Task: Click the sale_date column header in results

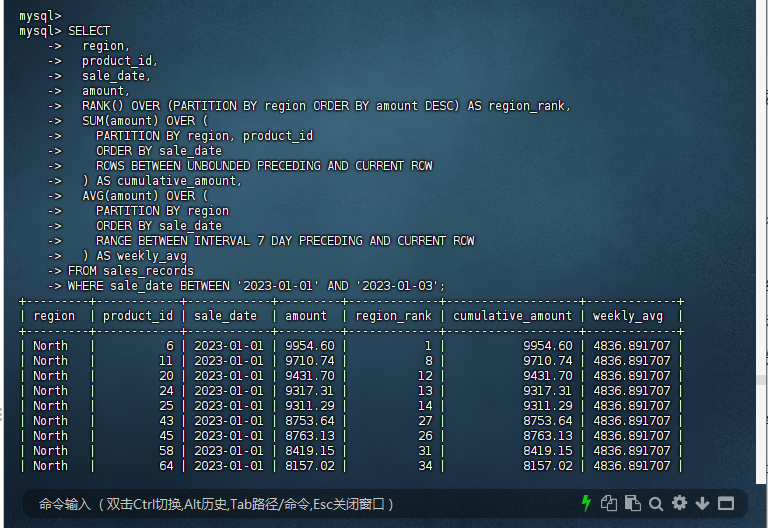Action: tap(225, 316)
